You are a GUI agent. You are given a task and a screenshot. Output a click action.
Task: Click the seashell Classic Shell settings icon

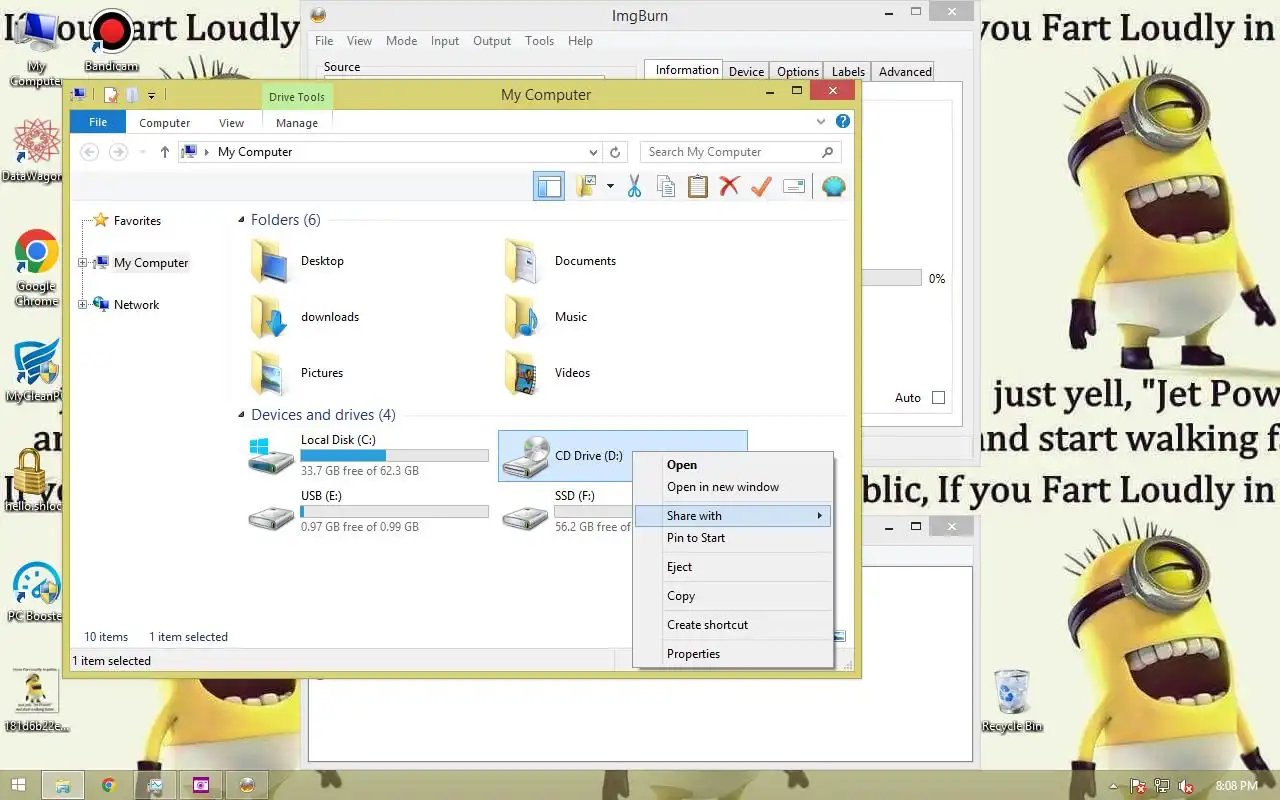coord(833,186)
